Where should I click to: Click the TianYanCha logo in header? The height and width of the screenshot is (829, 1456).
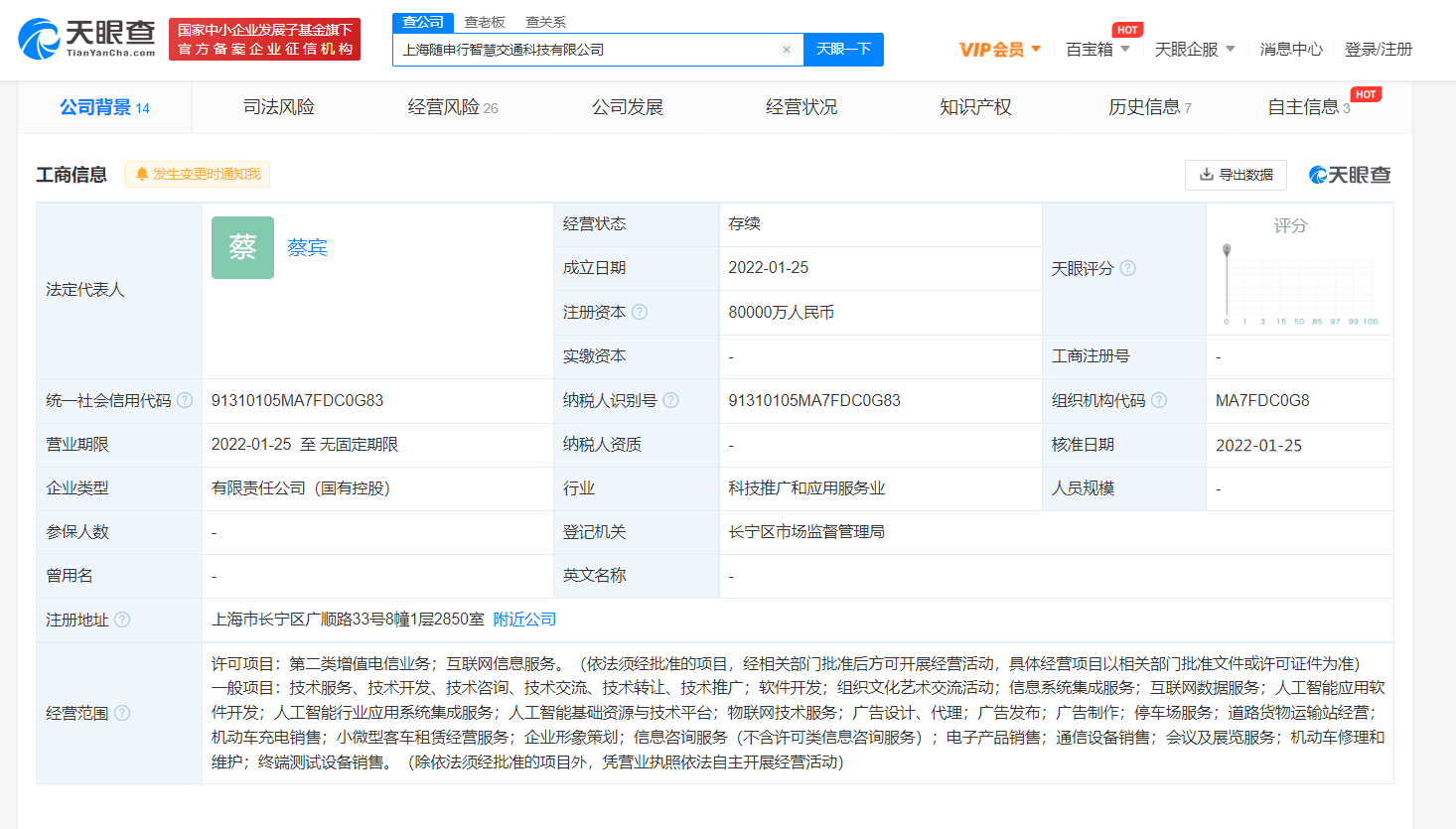[x=87, y=39]
